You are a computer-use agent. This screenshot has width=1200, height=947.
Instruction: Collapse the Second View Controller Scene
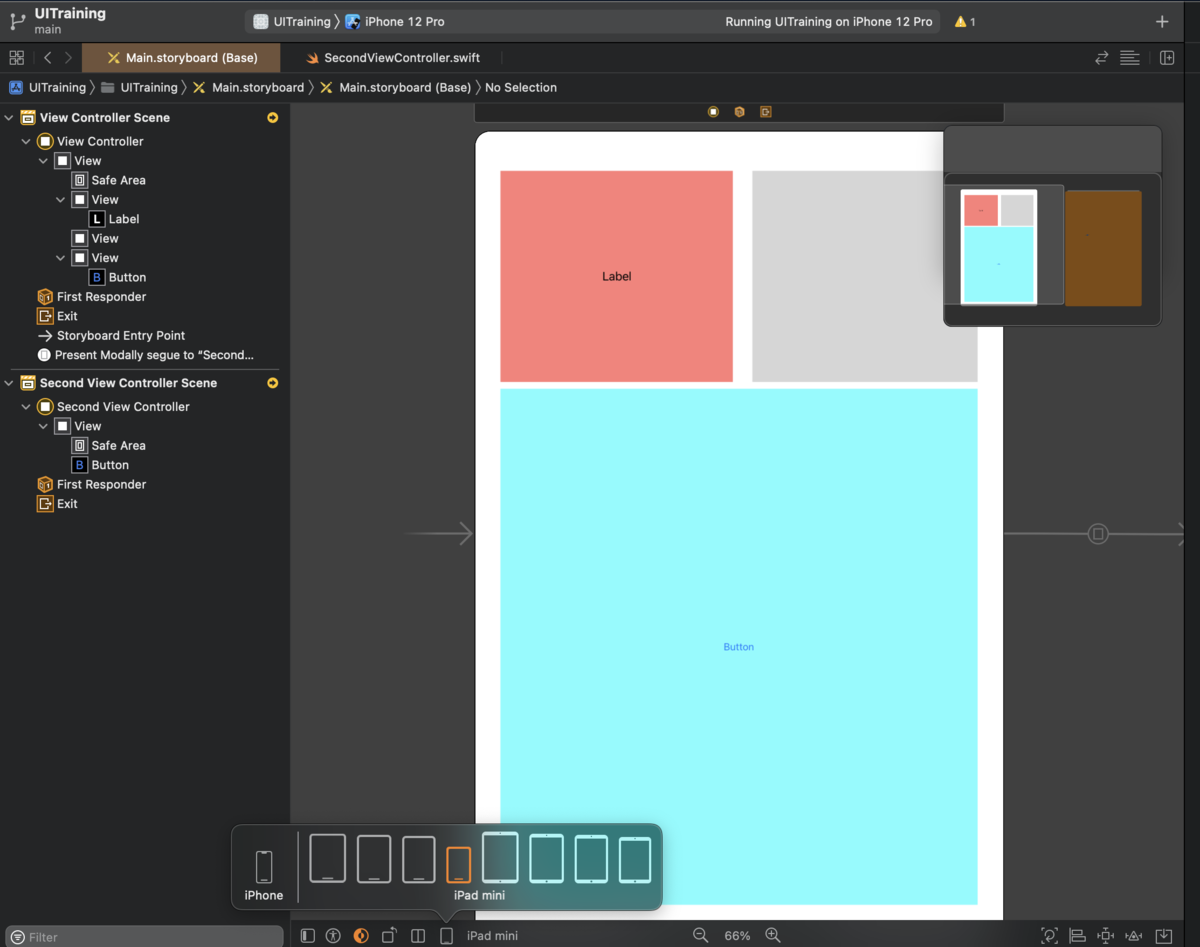click(9, 383)
